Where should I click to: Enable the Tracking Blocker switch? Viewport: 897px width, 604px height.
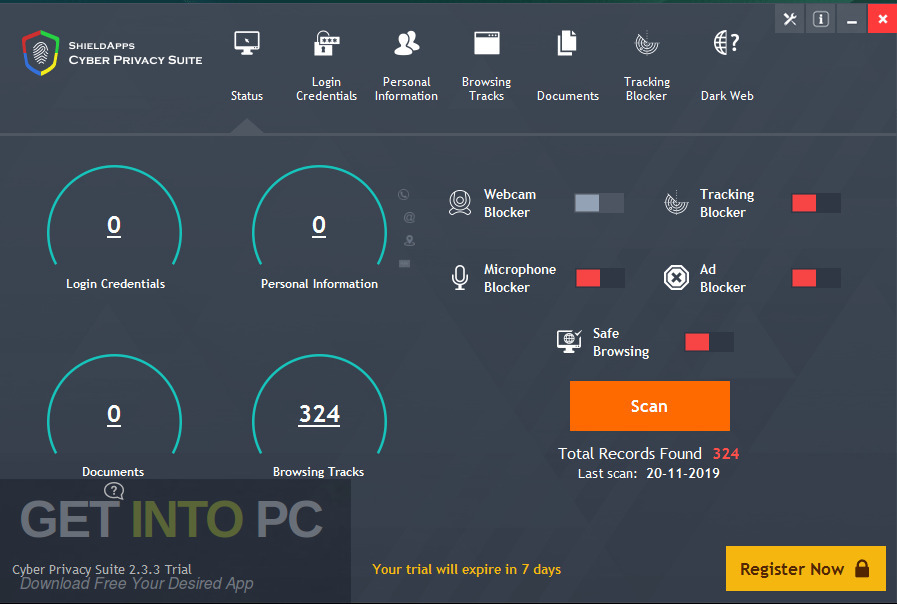click(816, 203)
